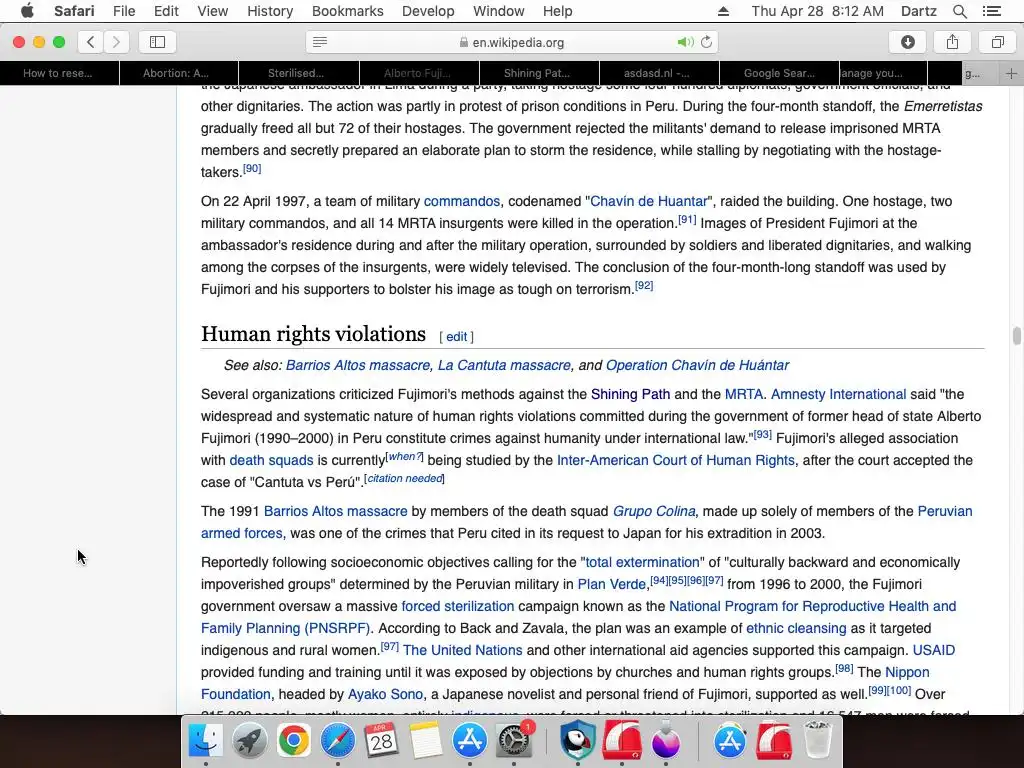Open the Ayako Sono link

pos(385,694)
